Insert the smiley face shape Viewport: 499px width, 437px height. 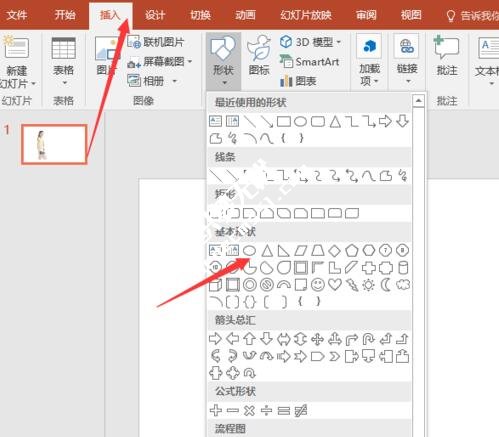[318, 285]
